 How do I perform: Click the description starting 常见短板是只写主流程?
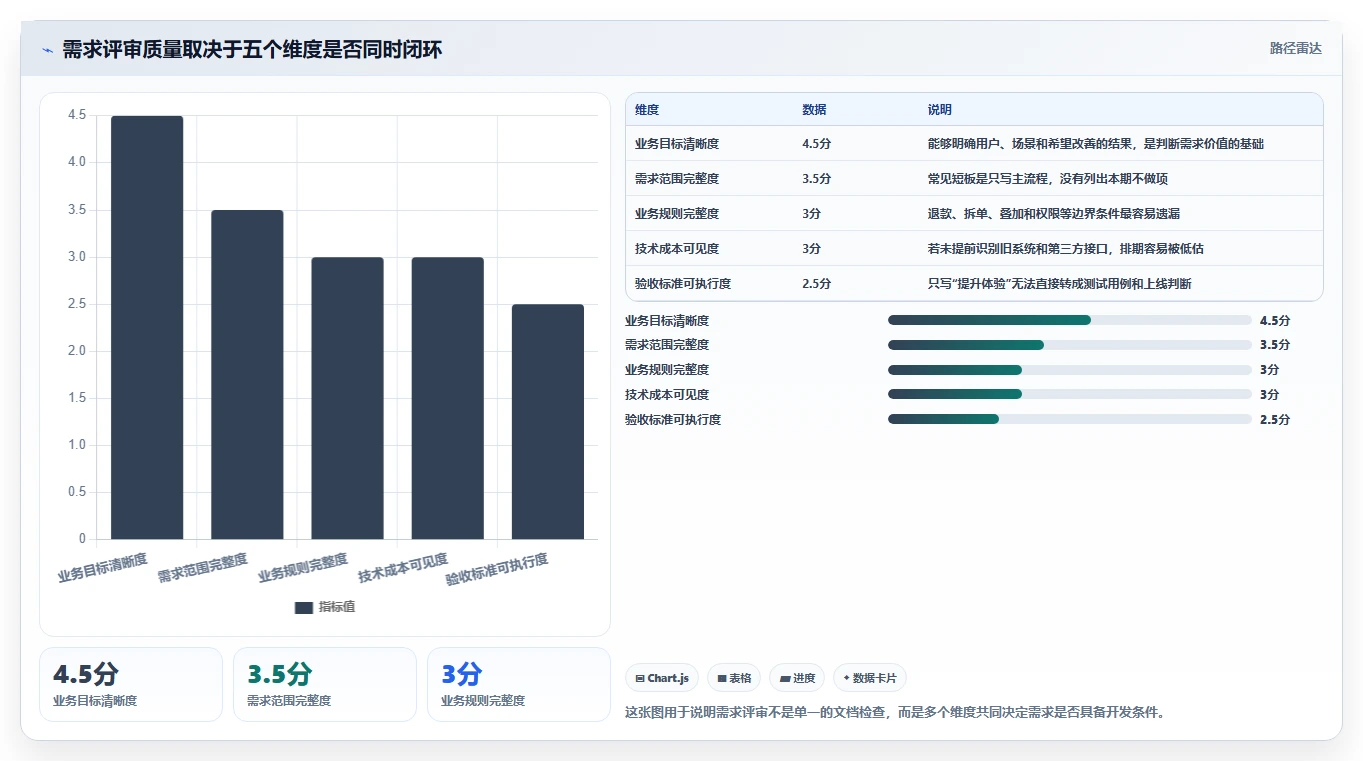[1048, 179]
